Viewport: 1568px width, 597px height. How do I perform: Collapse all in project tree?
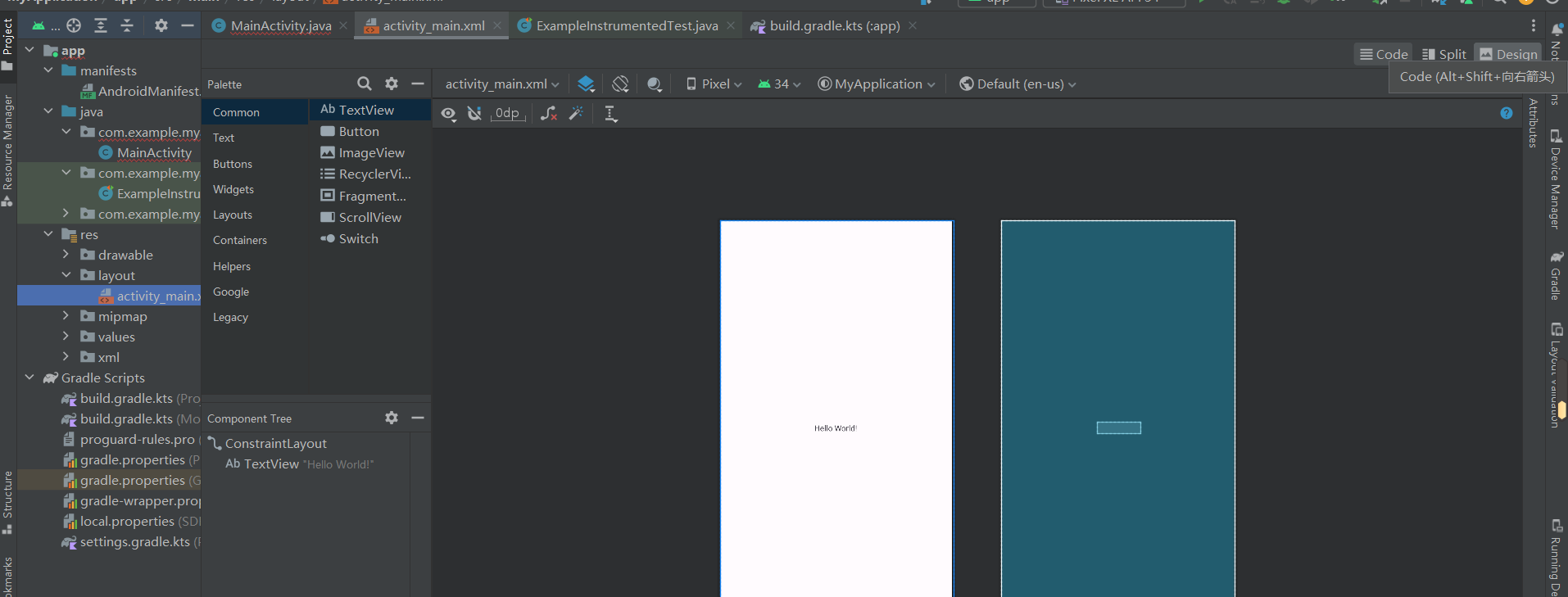click(127, 25)
